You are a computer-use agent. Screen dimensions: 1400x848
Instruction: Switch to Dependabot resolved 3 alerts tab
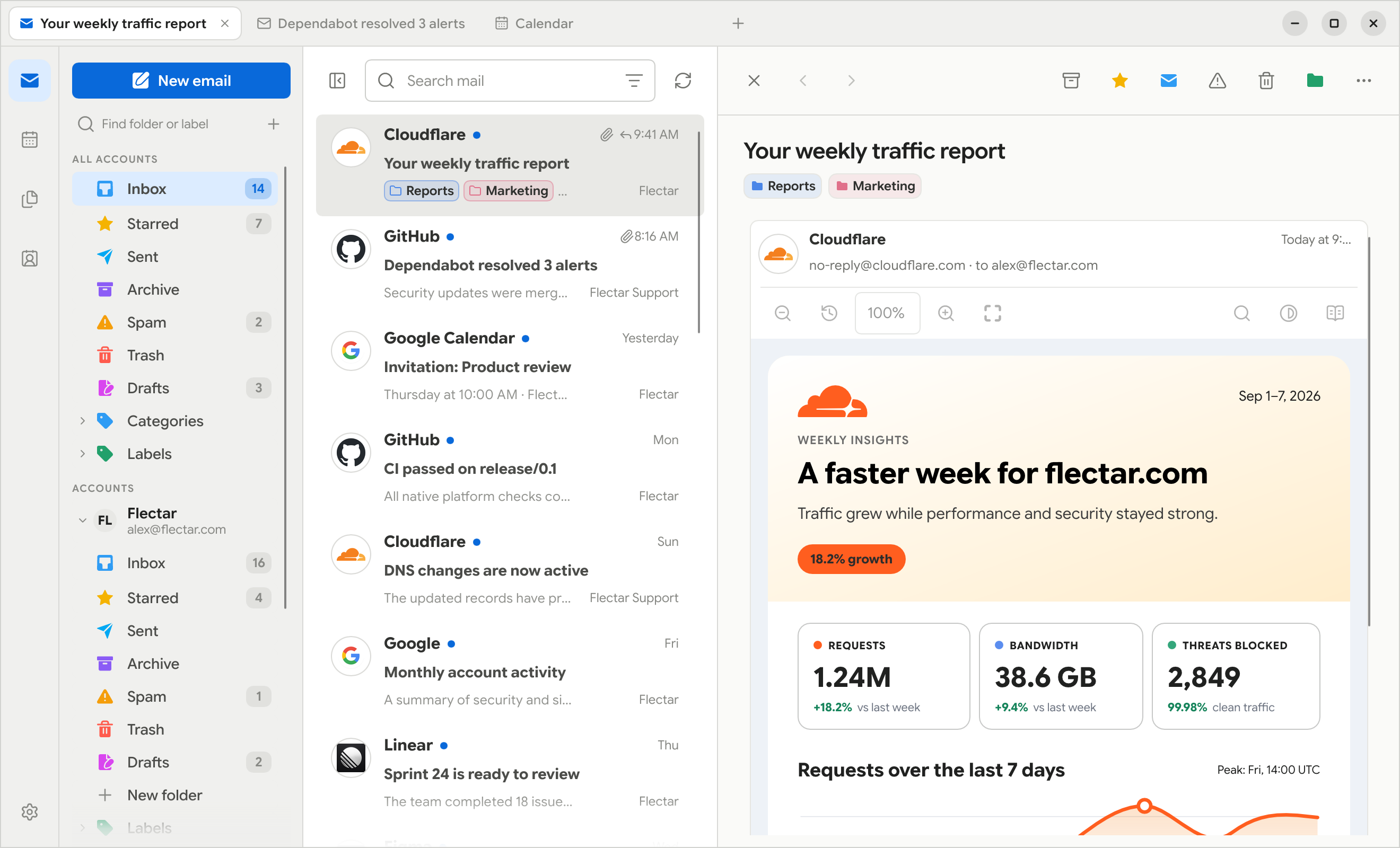coord(361,23)
